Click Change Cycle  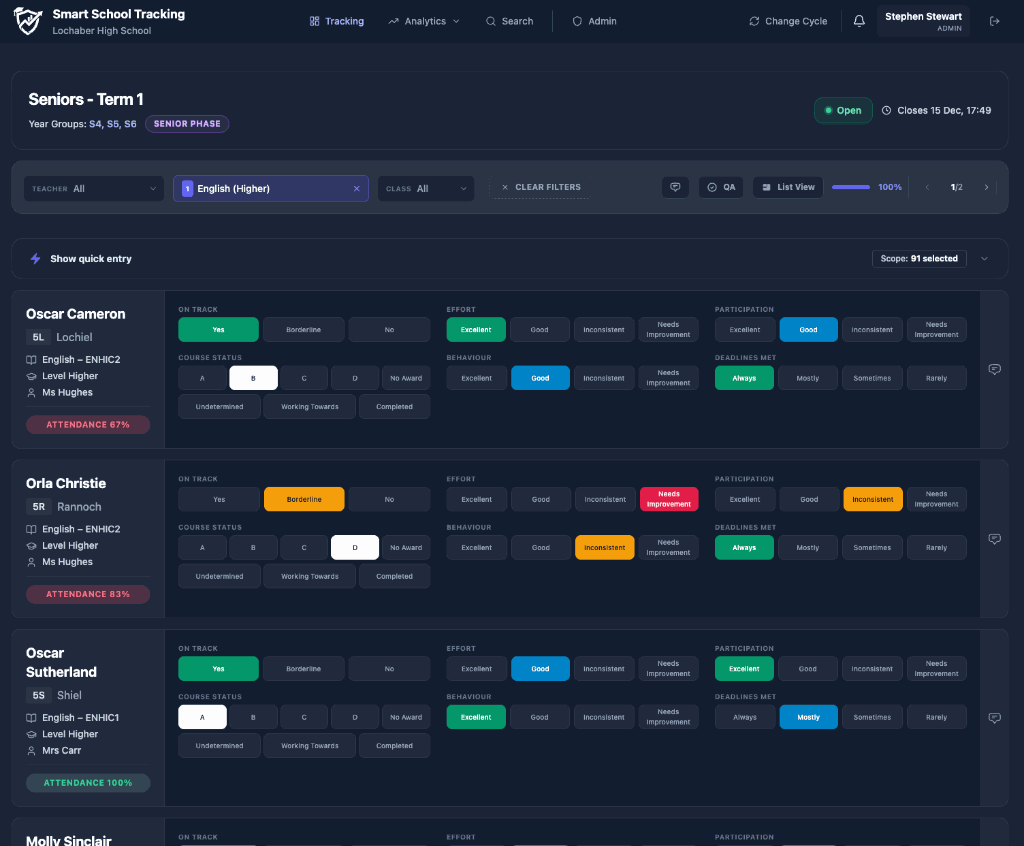pos(788,21)
